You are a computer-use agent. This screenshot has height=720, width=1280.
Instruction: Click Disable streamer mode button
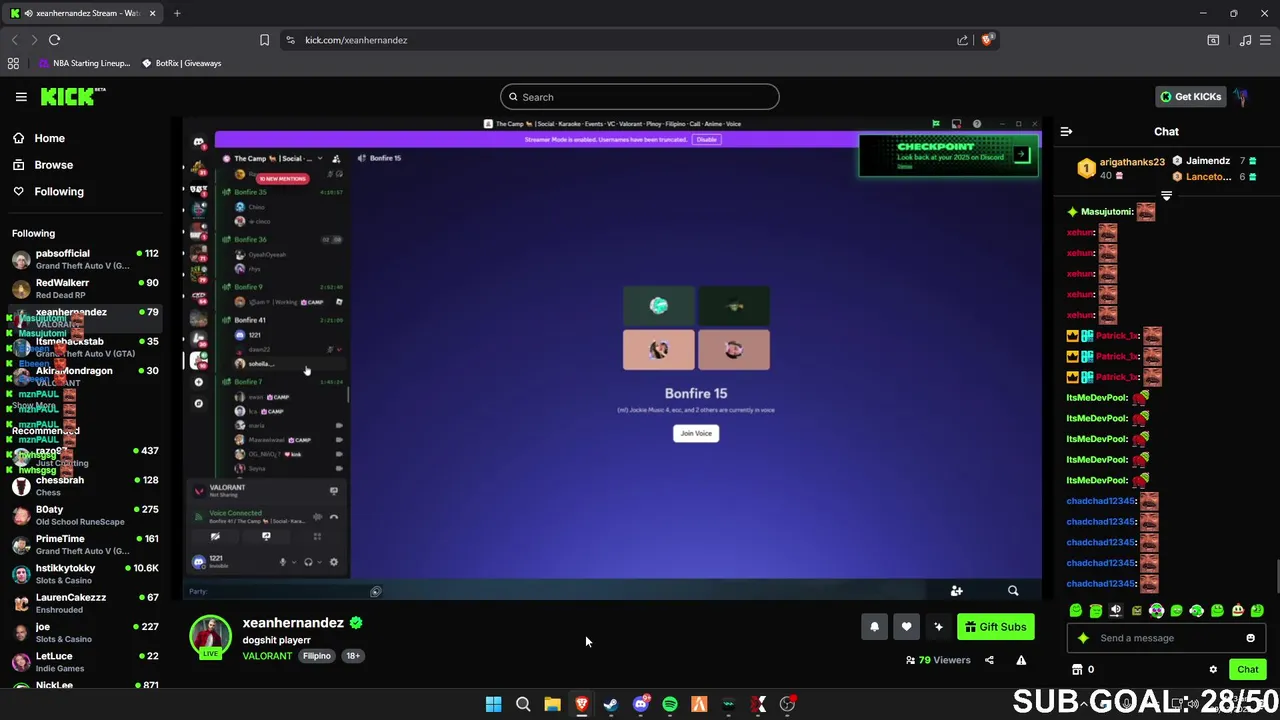pyautogui.click(x=707, y=140)
